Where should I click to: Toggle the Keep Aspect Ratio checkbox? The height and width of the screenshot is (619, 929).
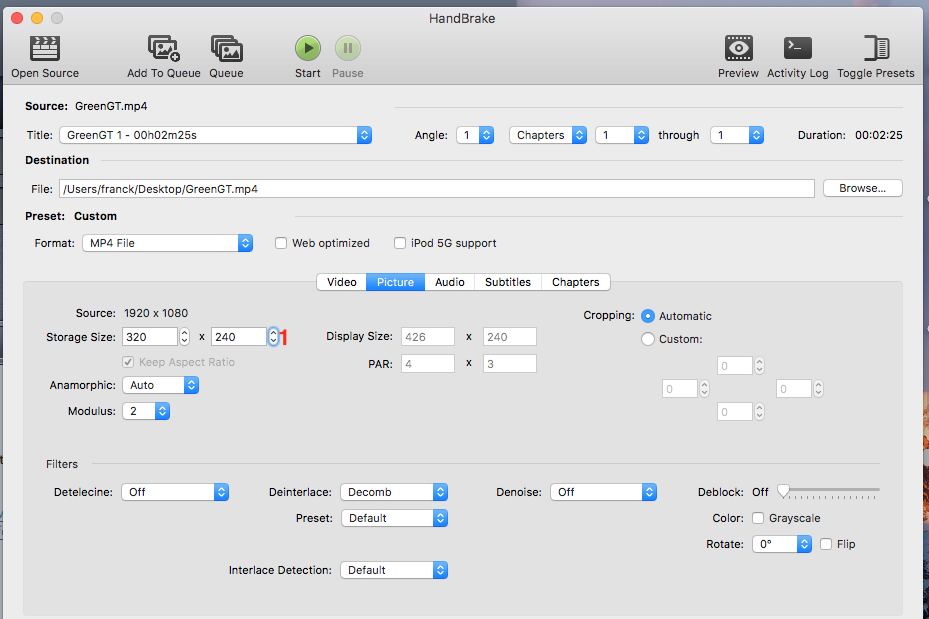point(128,362)
